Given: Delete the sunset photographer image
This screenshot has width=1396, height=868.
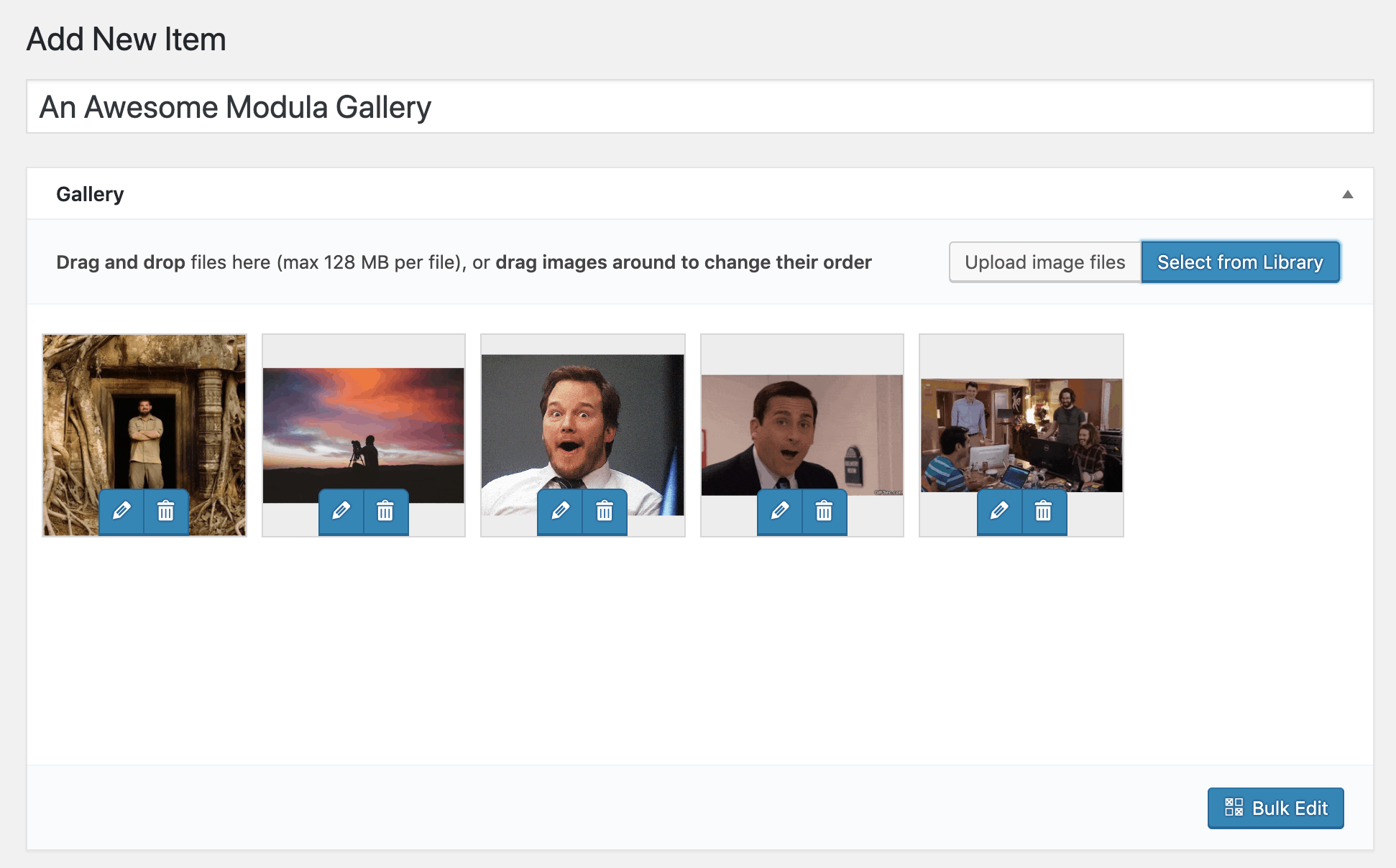Looking at the screenshot, I should pos(385,512).
